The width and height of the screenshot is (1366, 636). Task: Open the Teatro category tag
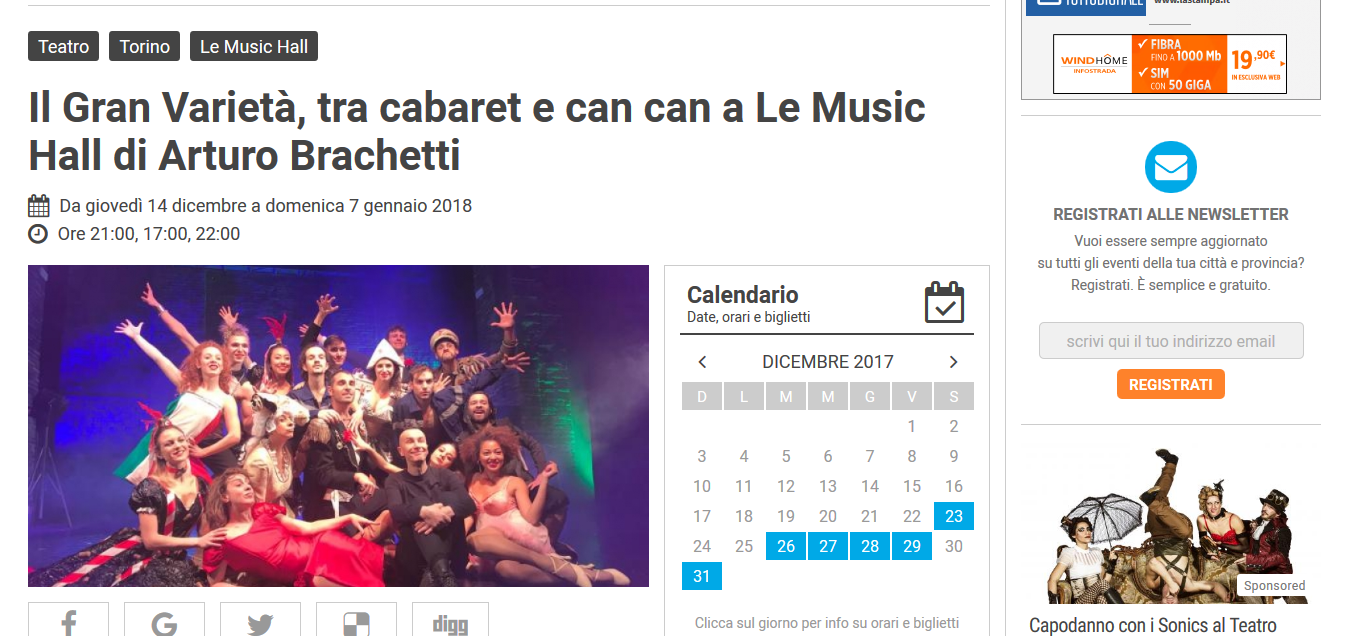[64, 46]
